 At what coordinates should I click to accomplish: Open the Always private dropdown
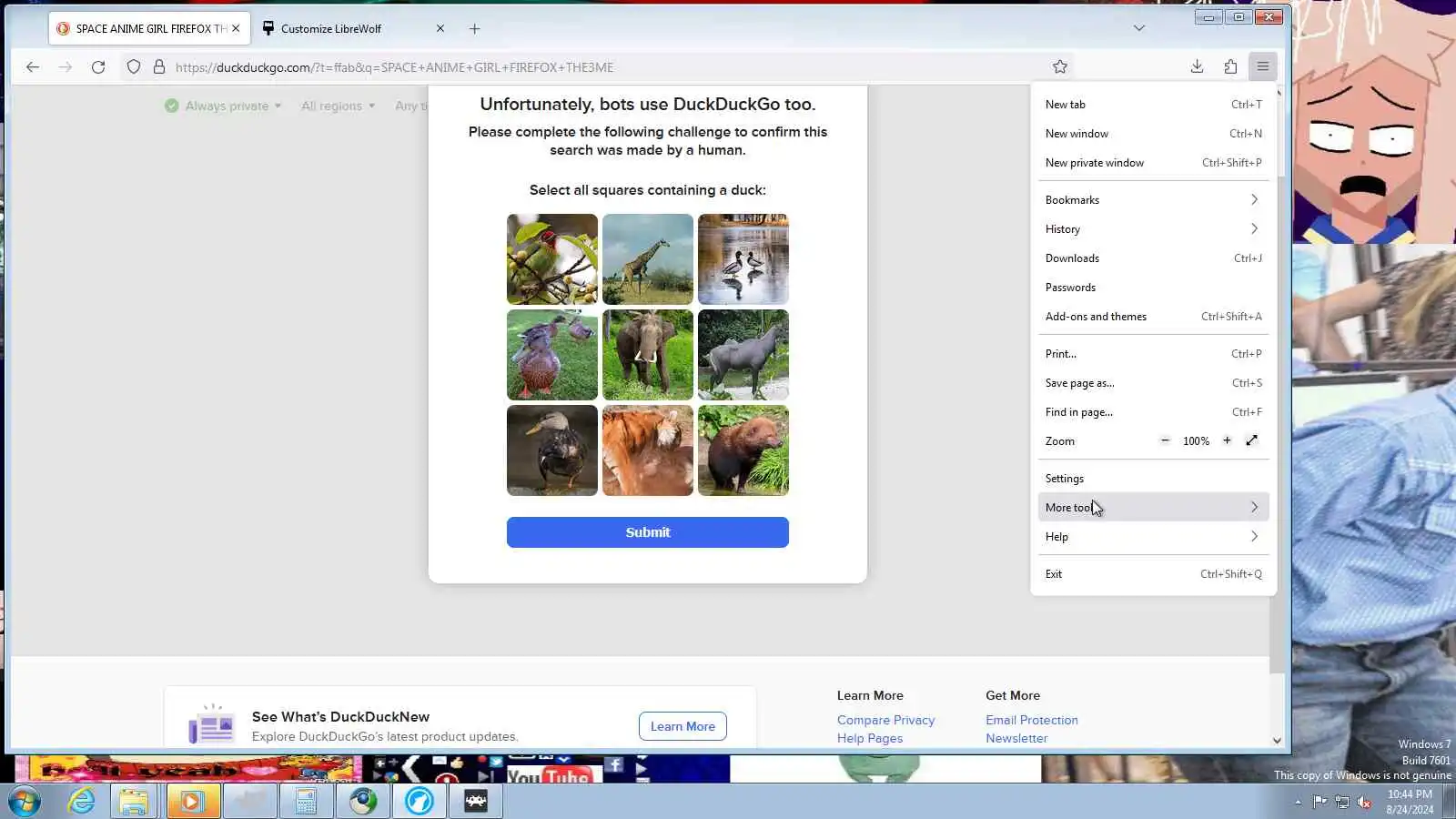click(224, 106)
